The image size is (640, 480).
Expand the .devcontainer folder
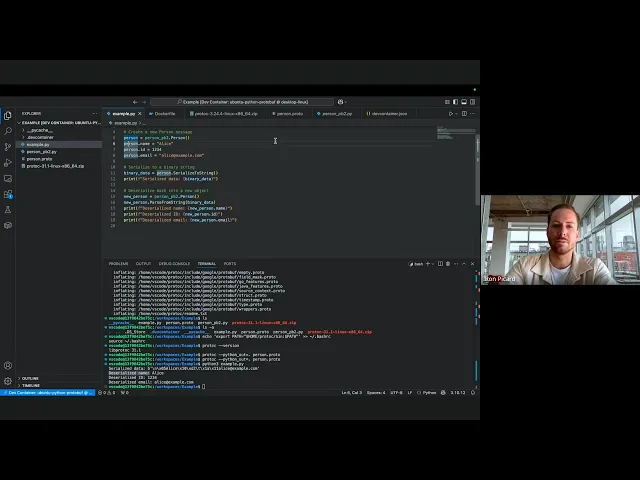point(40,138)
